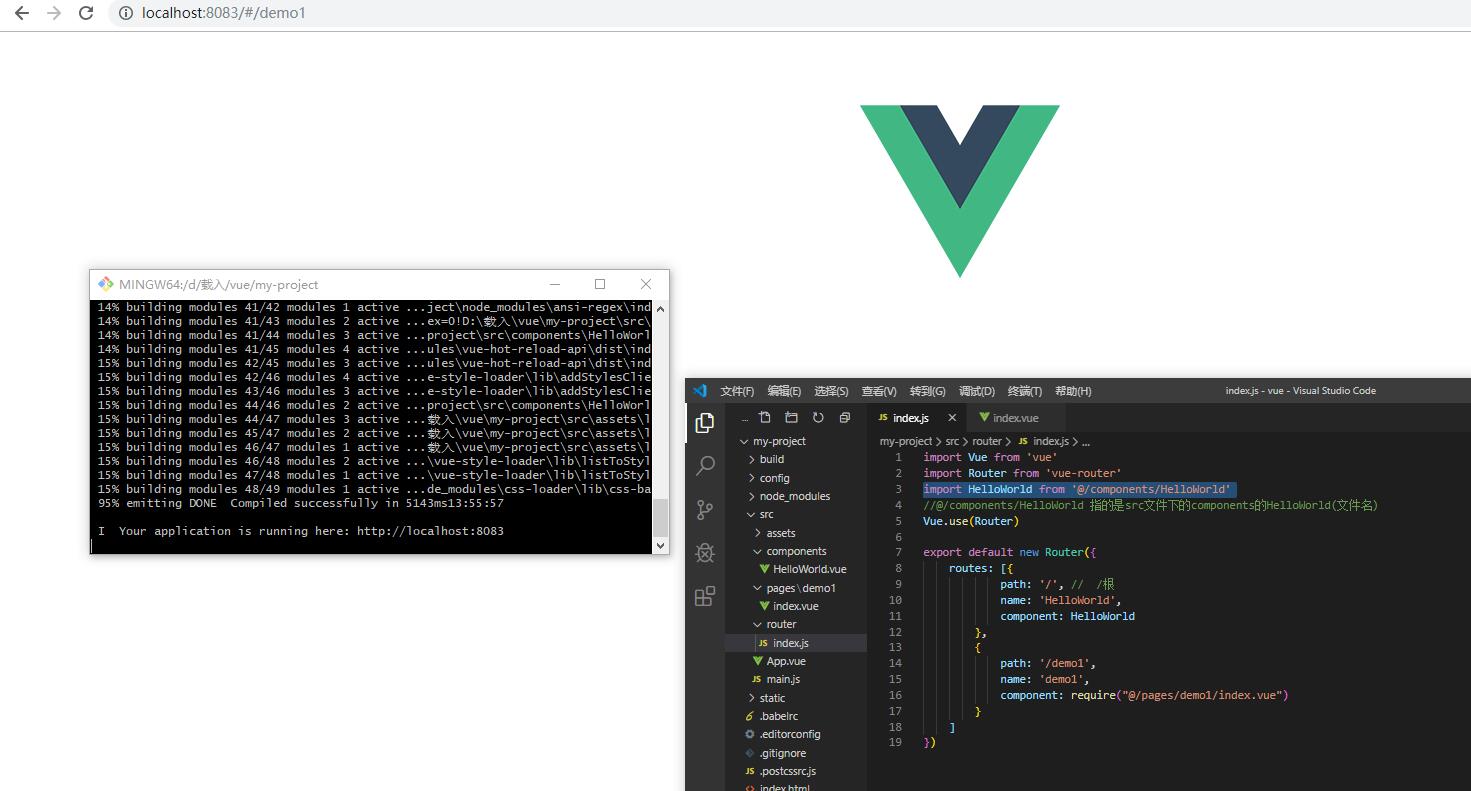1471x791 pixels.
Task: Click the VS Code logo icon
Action: pyautogui.click(x=700, y=391)
